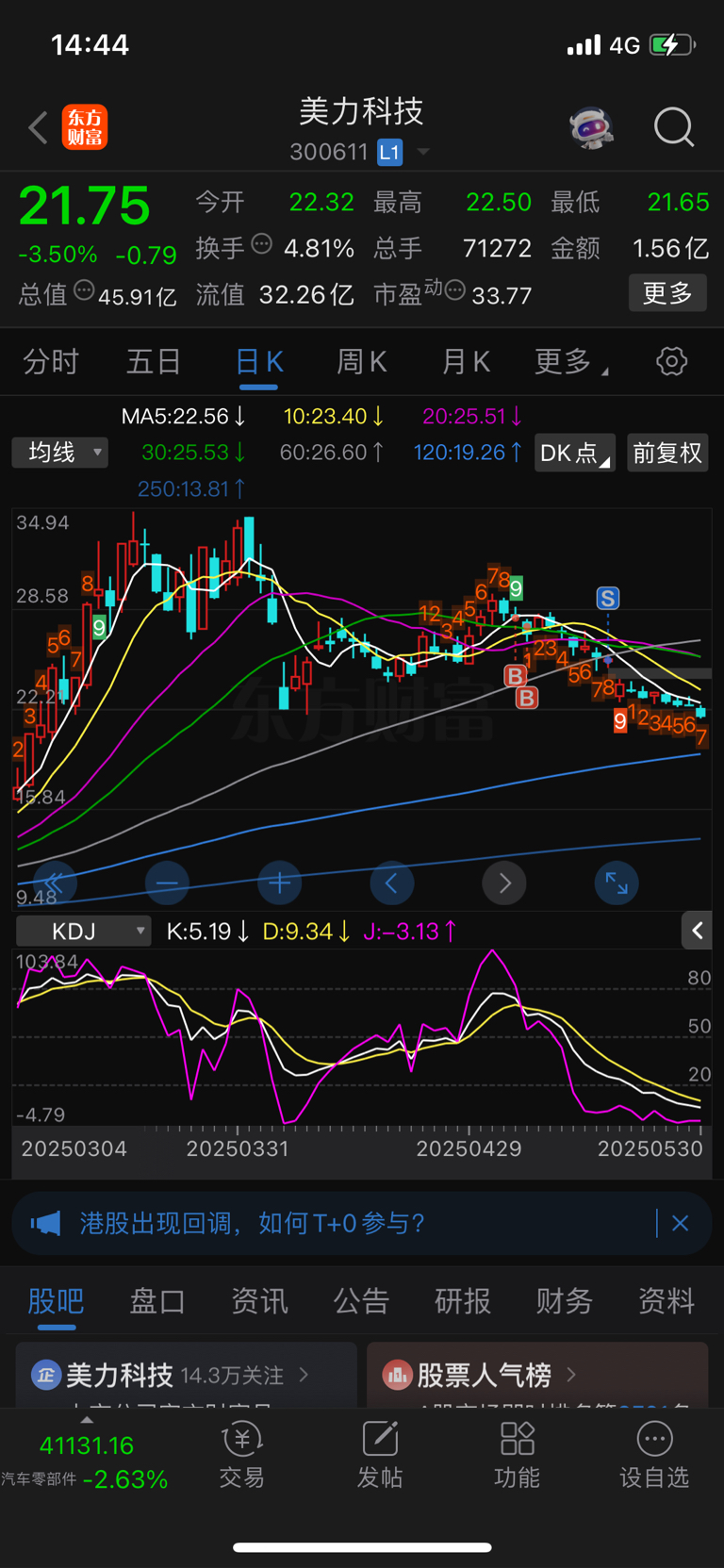Screen dimensions: 724x1568
Task: Collapse indicator panel arrow beside KDJ
Action: pyautogui.click(x=697, y=932)
